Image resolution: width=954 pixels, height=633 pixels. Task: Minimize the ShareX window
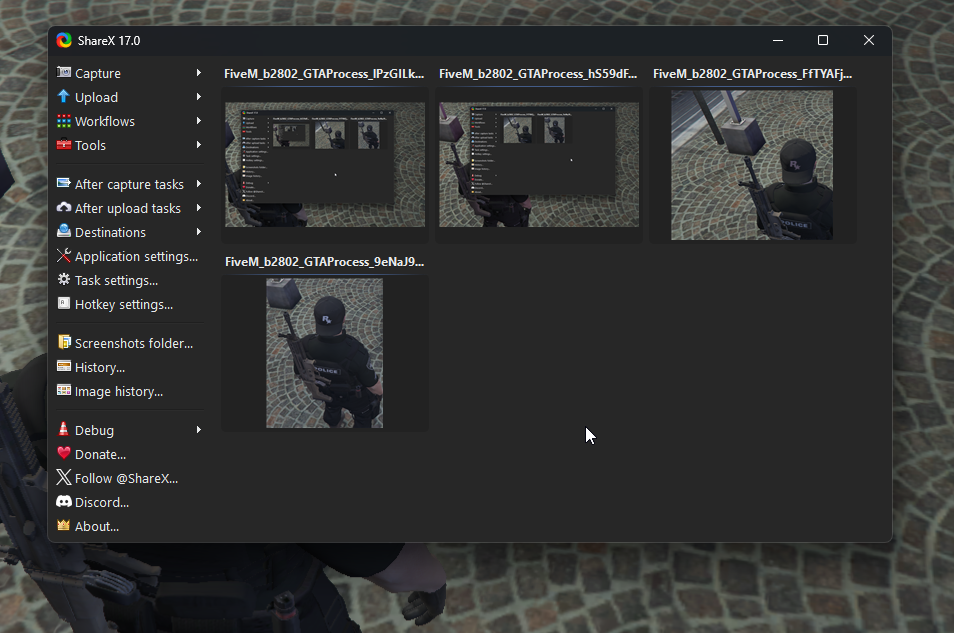point(778,40)
